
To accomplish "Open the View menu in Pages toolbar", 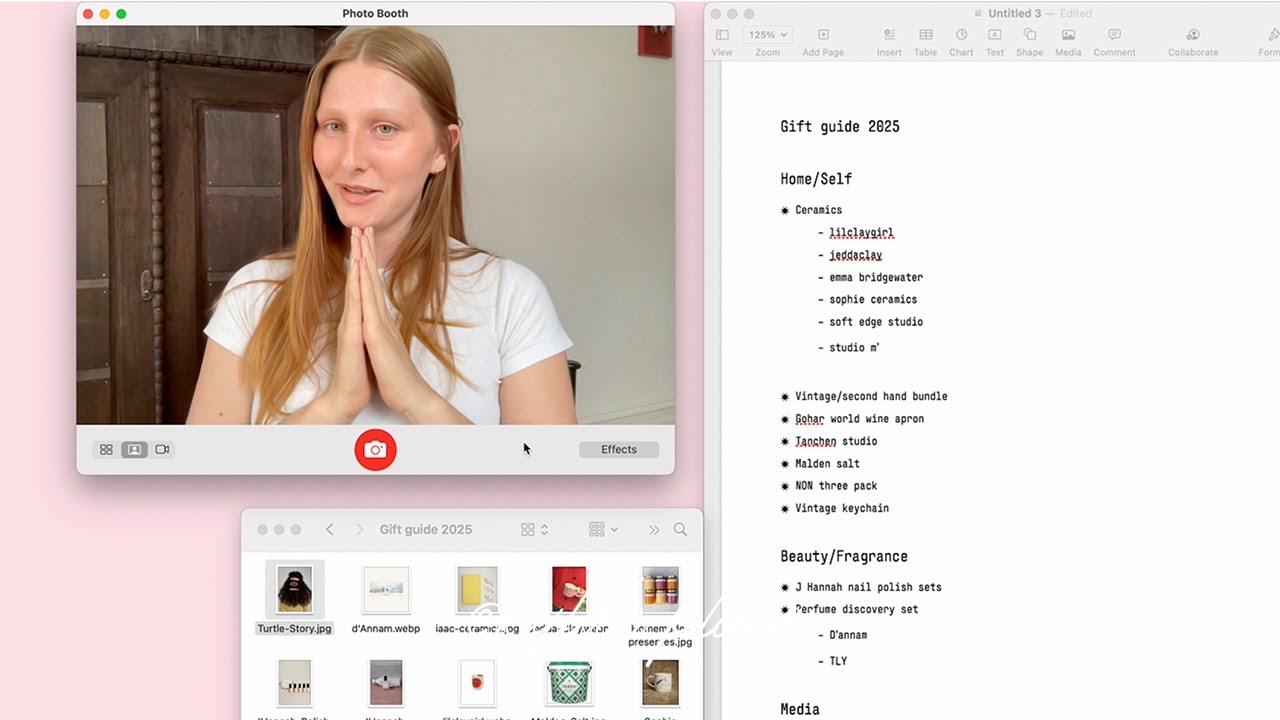I will 722,42.
